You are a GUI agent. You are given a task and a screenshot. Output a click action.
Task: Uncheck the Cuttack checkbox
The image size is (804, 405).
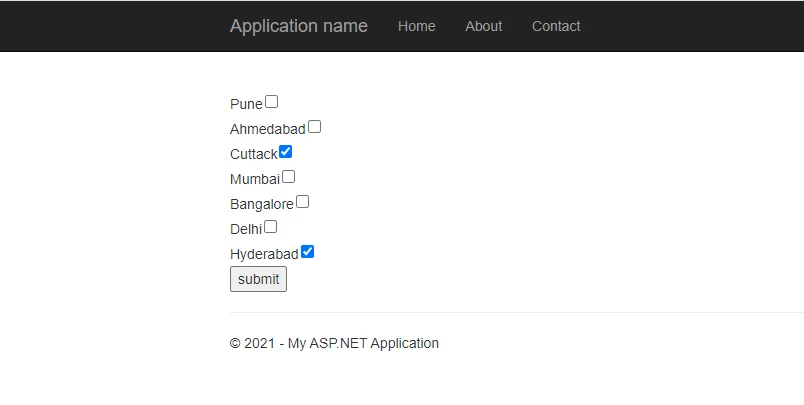(x=286, y=152)
